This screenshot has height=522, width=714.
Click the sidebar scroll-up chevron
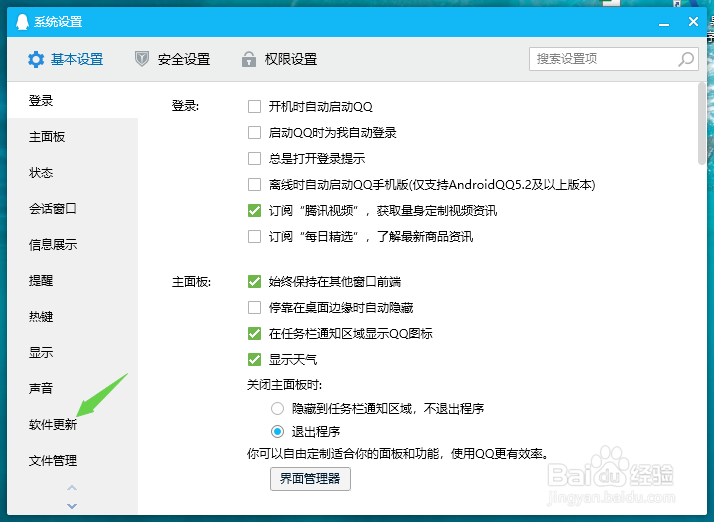72,488
